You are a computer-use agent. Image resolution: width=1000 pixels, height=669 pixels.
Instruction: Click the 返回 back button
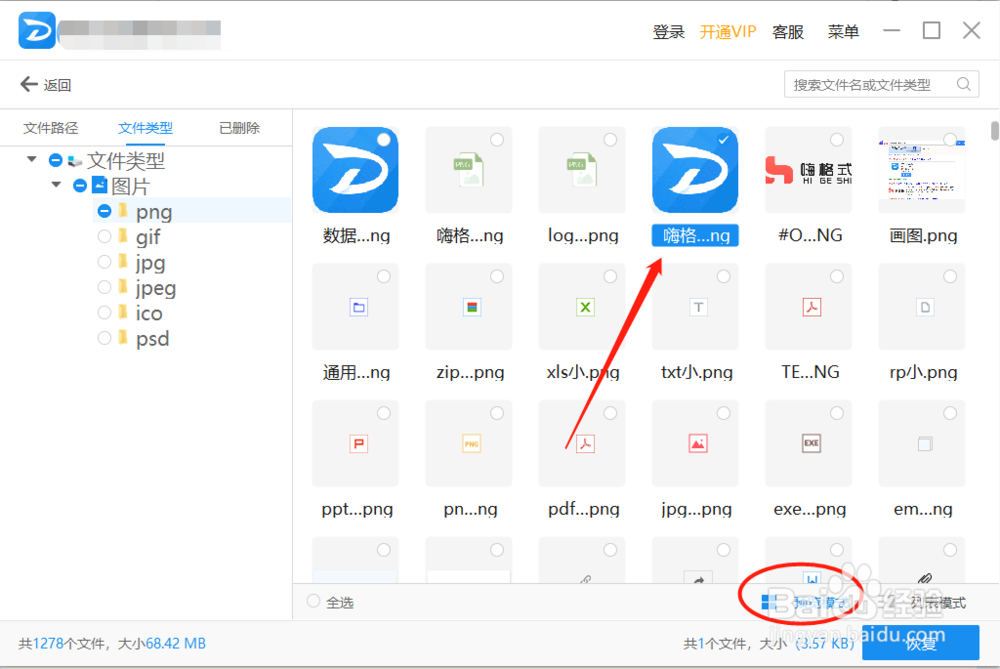(46, 84)
